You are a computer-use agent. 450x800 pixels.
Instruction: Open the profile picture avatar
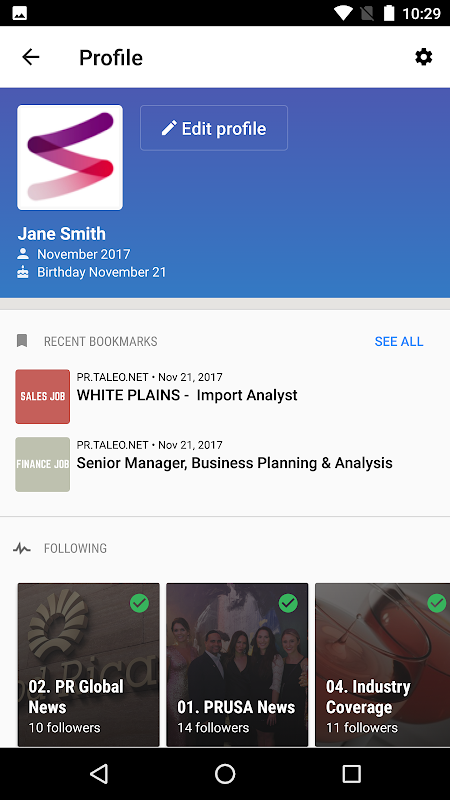70,158
